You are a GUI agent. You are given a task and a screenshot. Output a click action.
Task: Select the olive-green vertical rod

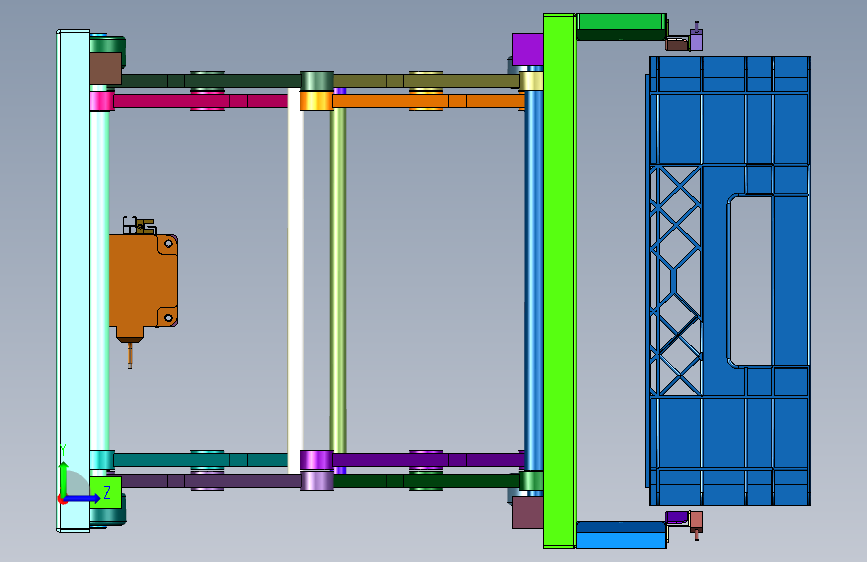point(338,281)
